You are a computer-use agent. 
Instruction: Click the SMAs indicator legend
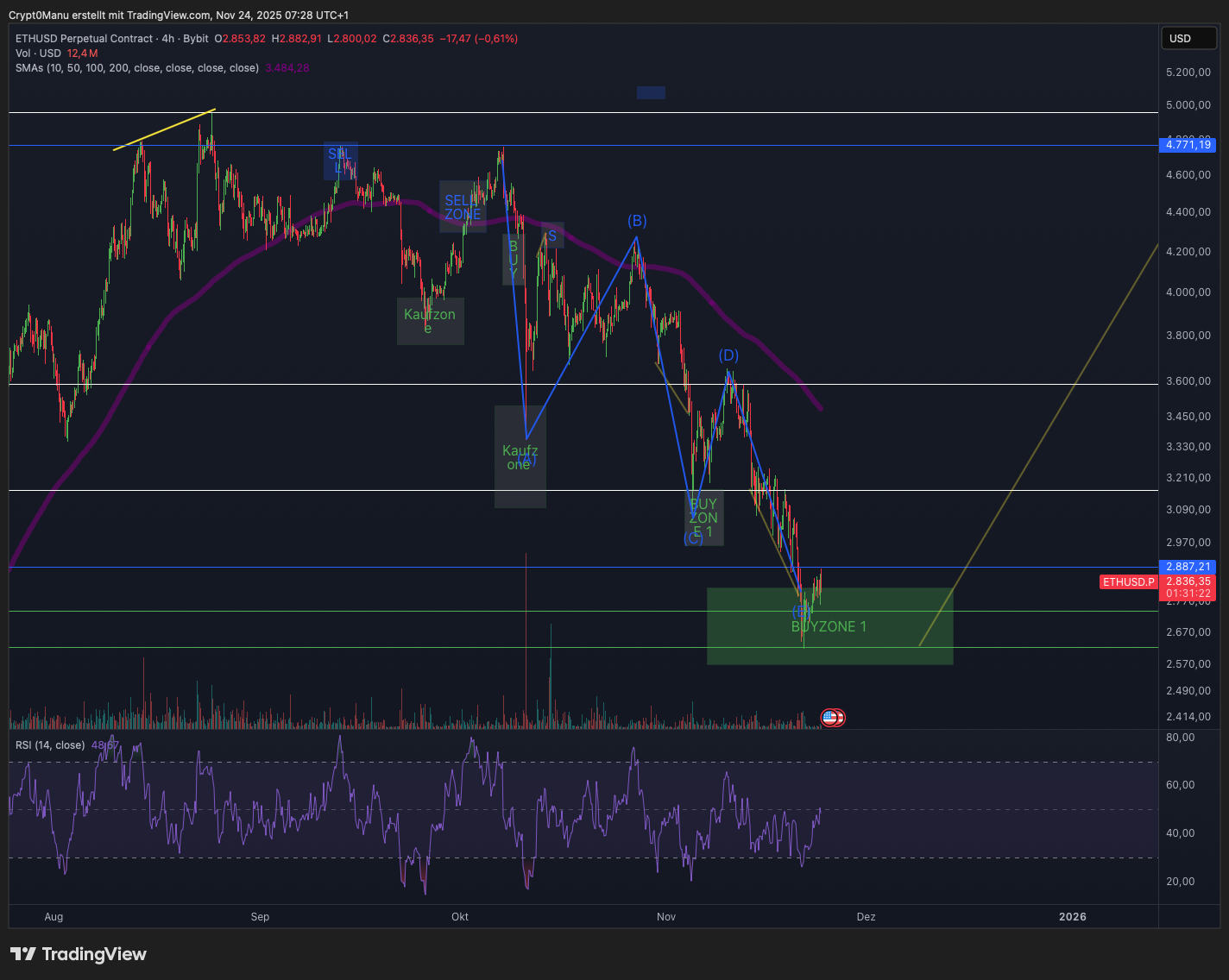(136, 68)
